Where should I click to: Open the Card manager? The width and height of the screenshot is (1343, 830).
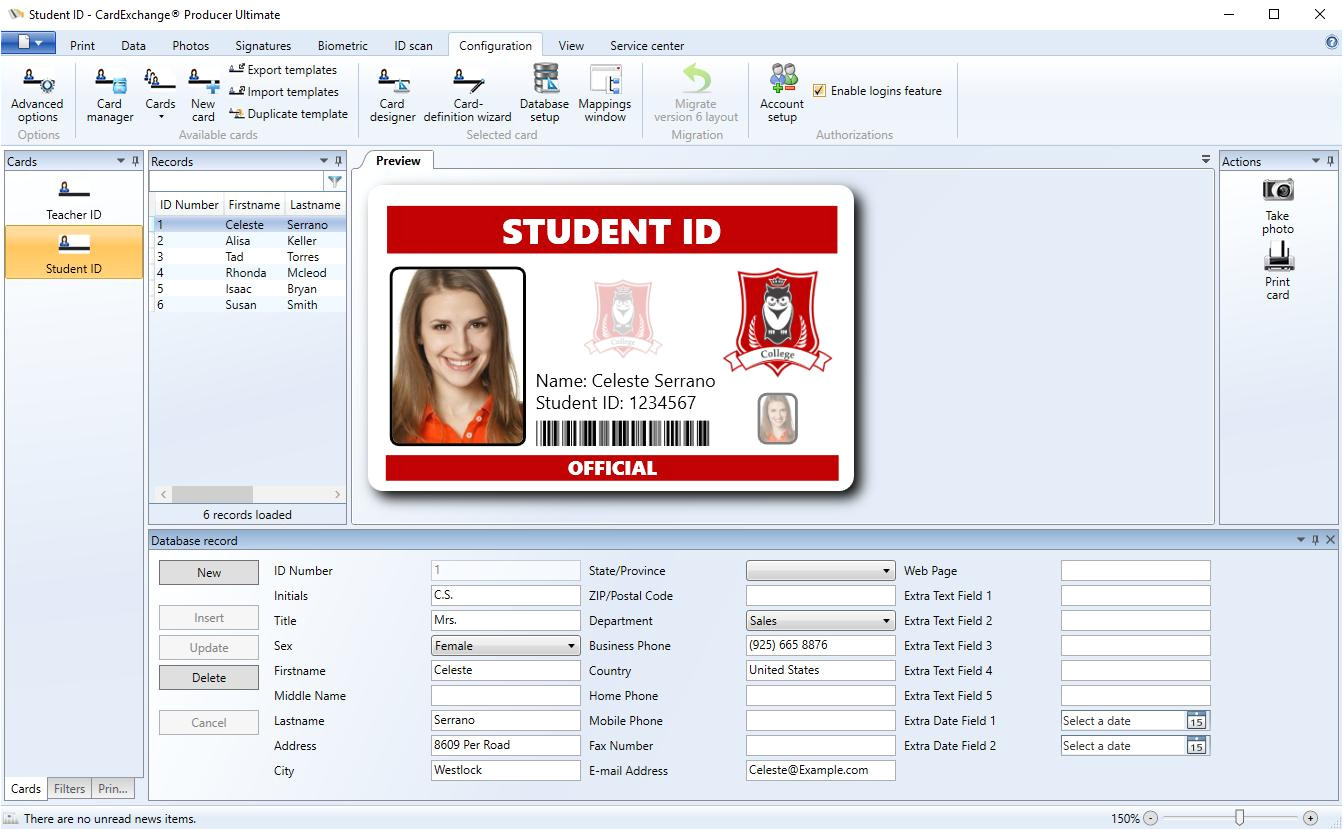pos(109,94)
